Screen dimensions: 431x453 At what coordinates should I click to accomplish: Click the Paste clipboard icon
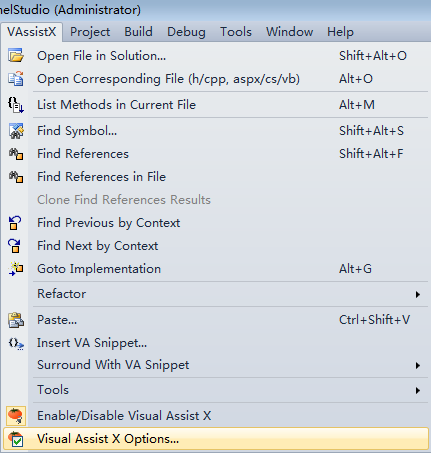tap(16, 320)
